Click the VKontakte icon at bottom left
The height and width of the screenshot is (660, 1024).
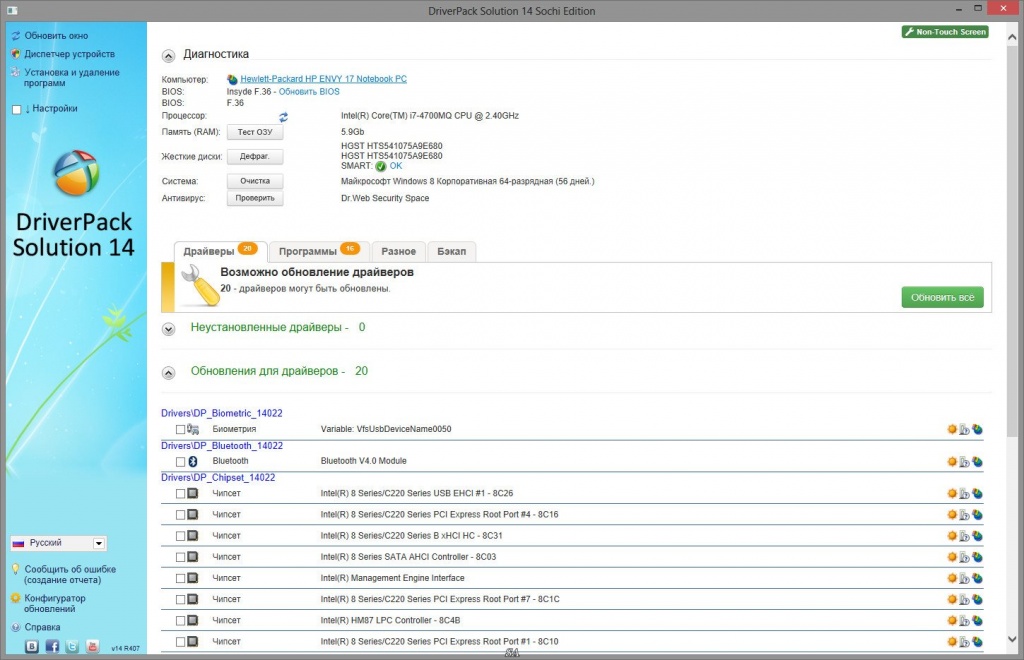[x=32, y=646]
